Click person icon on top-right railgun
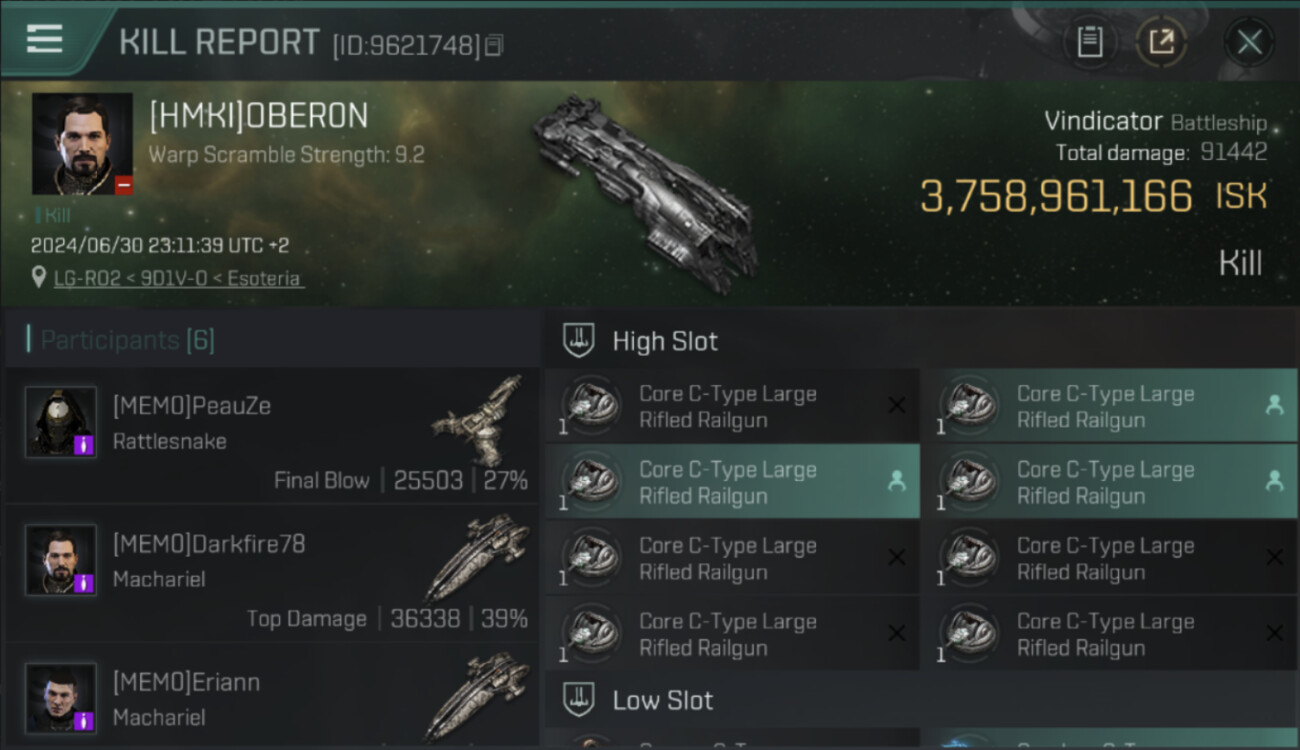Image resolution: width=1300 pixels, height=750 pixels. (1274, 405)
